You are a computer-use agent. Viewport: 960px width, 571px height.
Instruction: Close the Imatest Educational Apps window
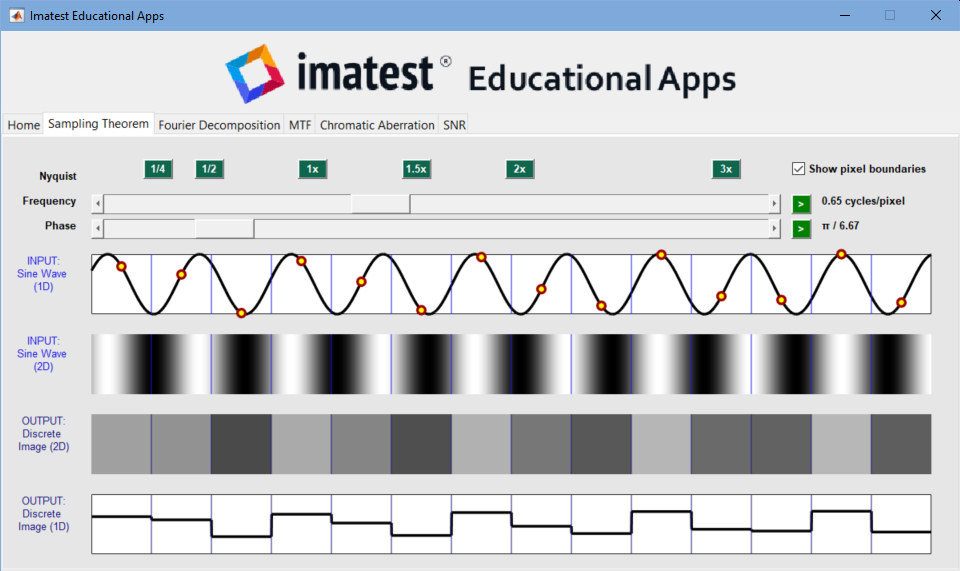[936, 15]
